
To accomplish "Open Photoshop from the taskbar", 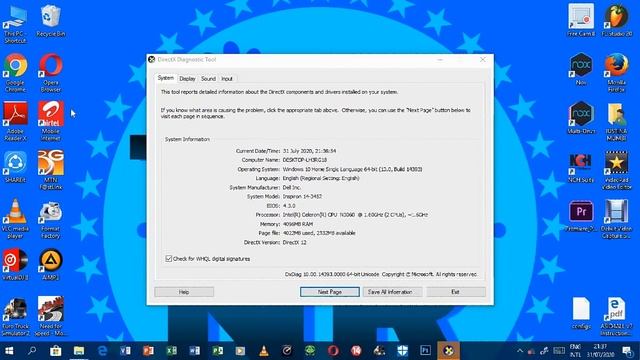I will [x=425, y=351].
